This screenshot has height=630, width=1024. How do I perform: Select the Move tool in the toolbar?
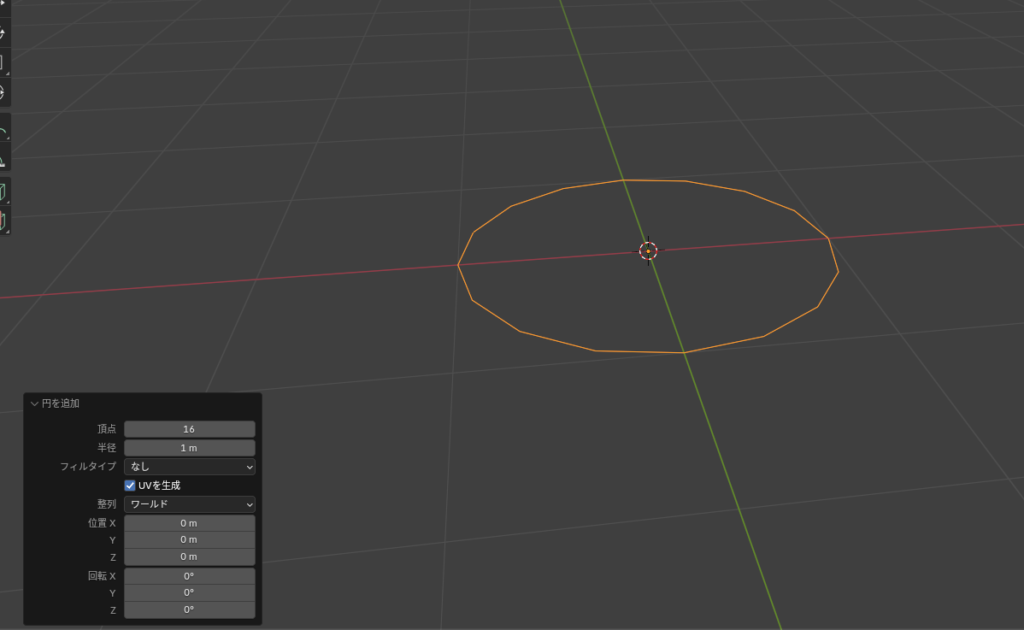3,6
